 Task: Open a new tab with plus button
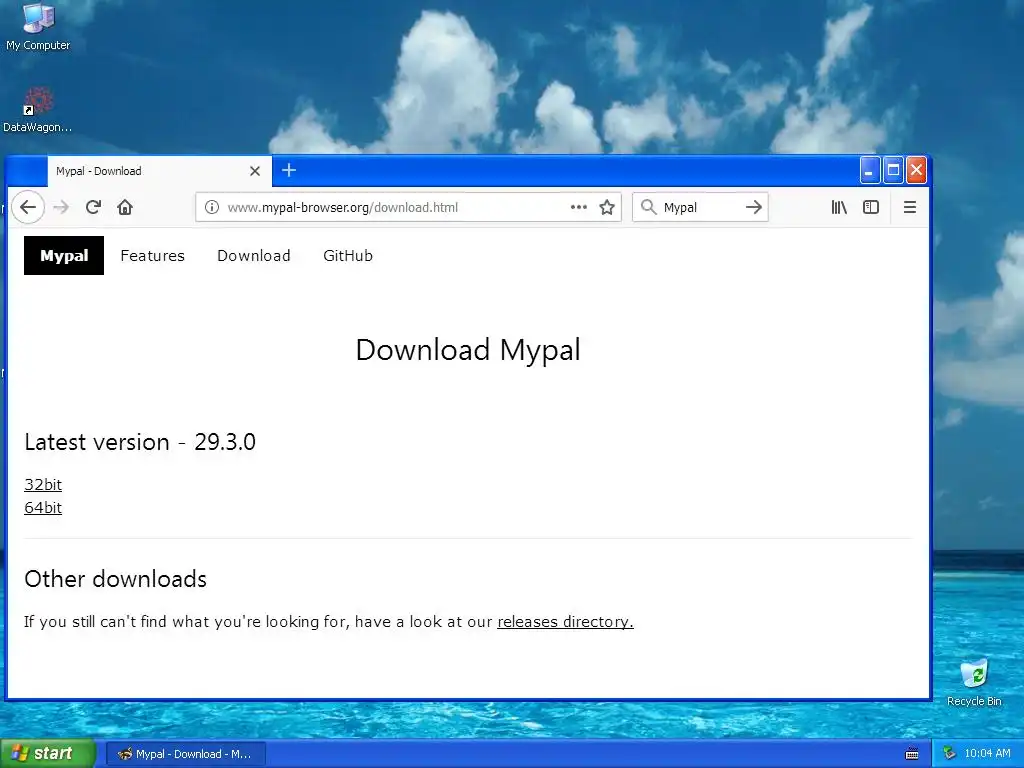[x=289, y=170]
